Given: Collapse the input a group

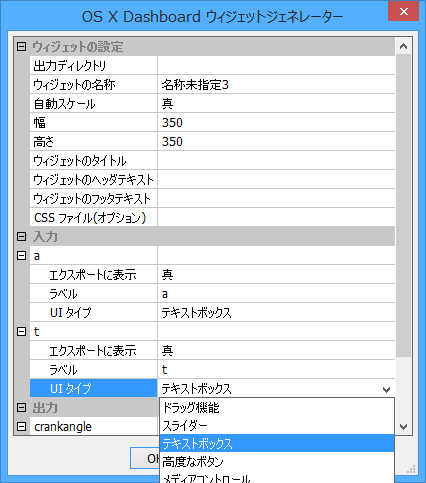Looking at the screenshot, I should (x=21, y=255).
